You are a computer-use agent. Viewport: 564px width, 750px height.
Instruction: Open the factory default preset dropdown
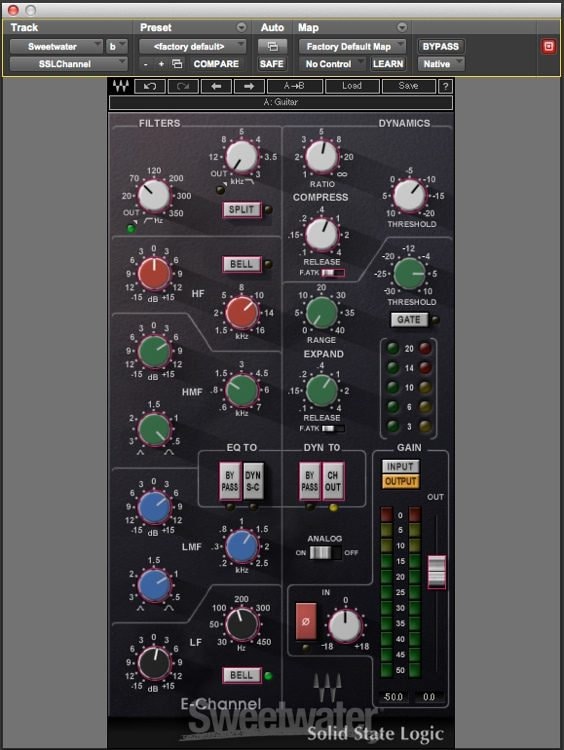tap(193, 46)
